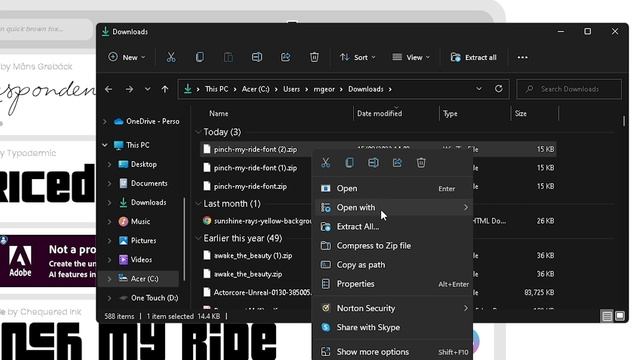
Task: Click the file icon of pinch-my-ride-font.zip
Action: 207,186
